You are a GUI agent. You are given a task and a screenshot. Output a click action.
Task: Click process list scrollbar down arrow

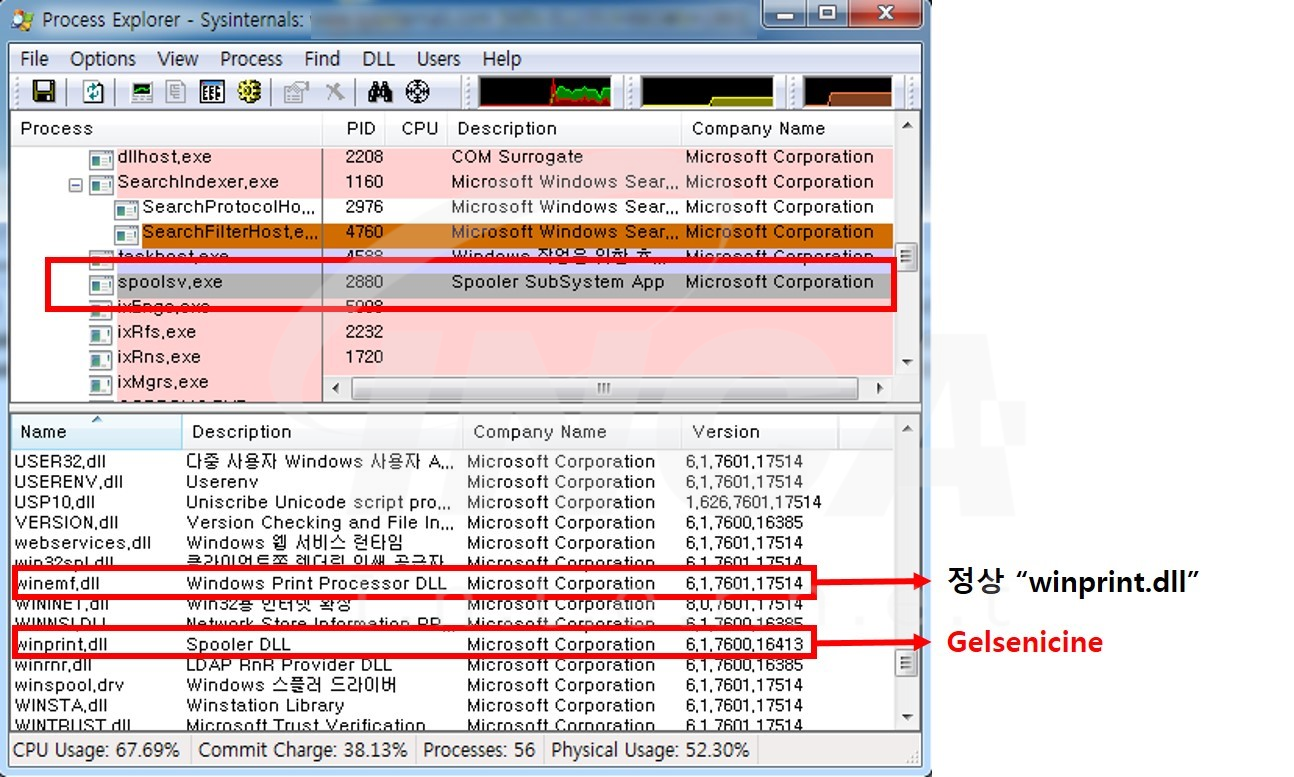coord(906,362)
